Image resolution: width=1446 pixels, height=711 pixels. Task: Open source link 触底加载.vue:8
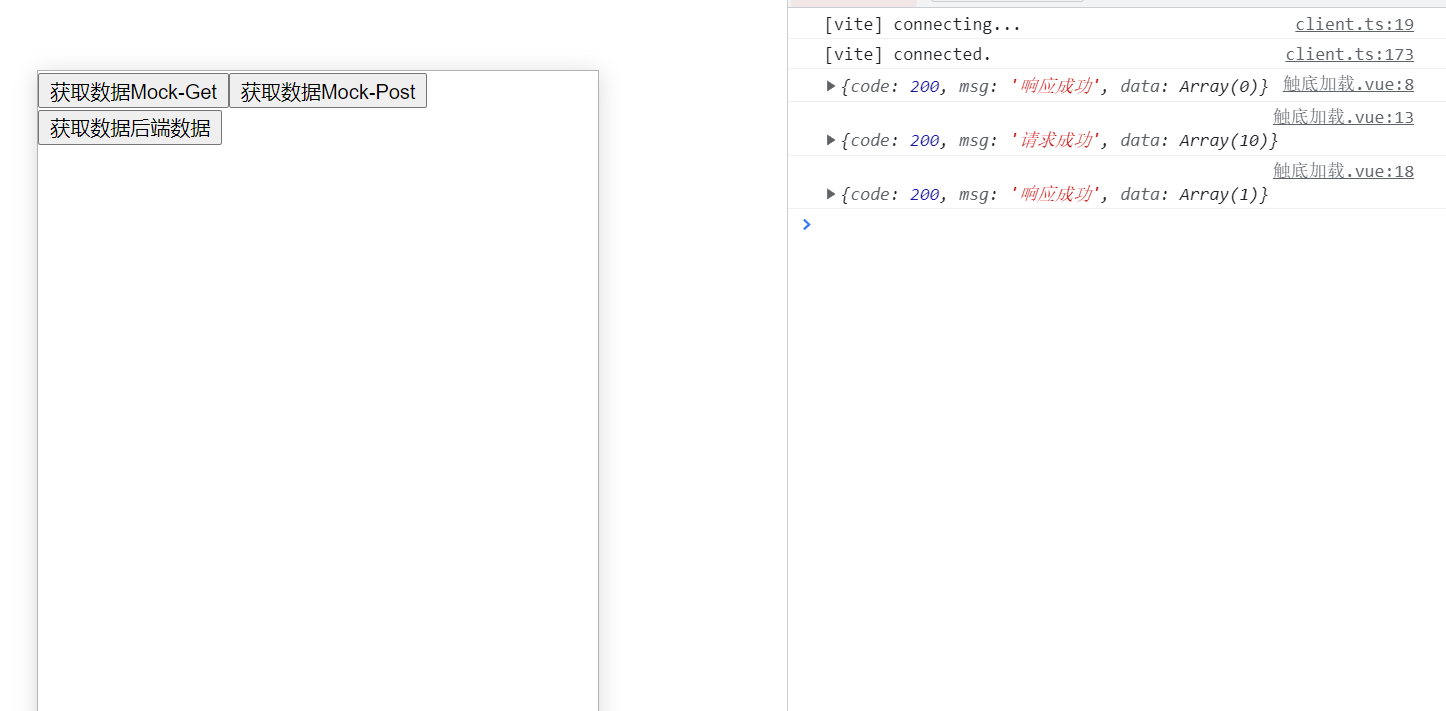pyautogui.click(x=1348, y=84)
